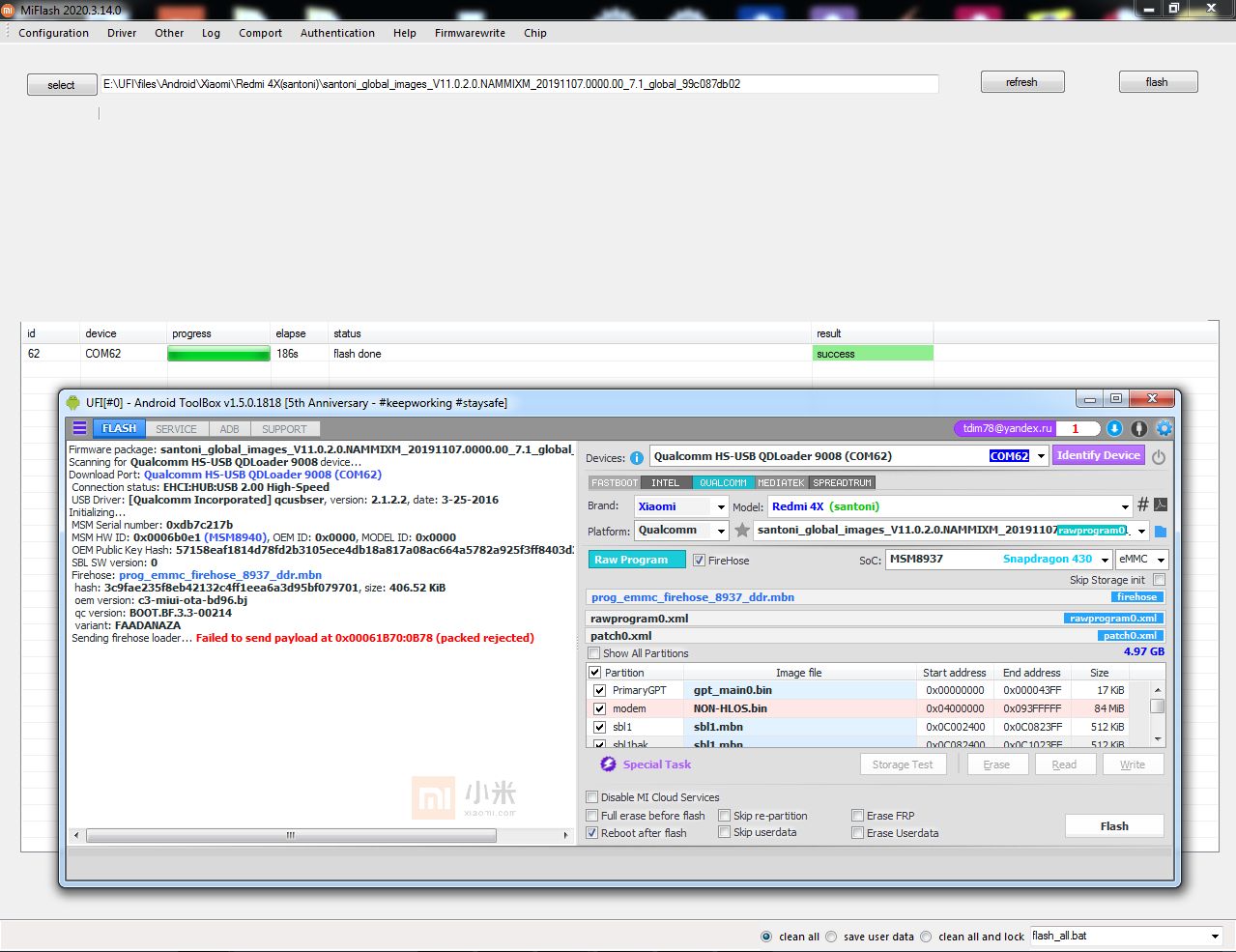Select MiFlash 'clean all' radio option
Image resolution: width=1236 pixels, height=952 pixels.
click(766, 937)
